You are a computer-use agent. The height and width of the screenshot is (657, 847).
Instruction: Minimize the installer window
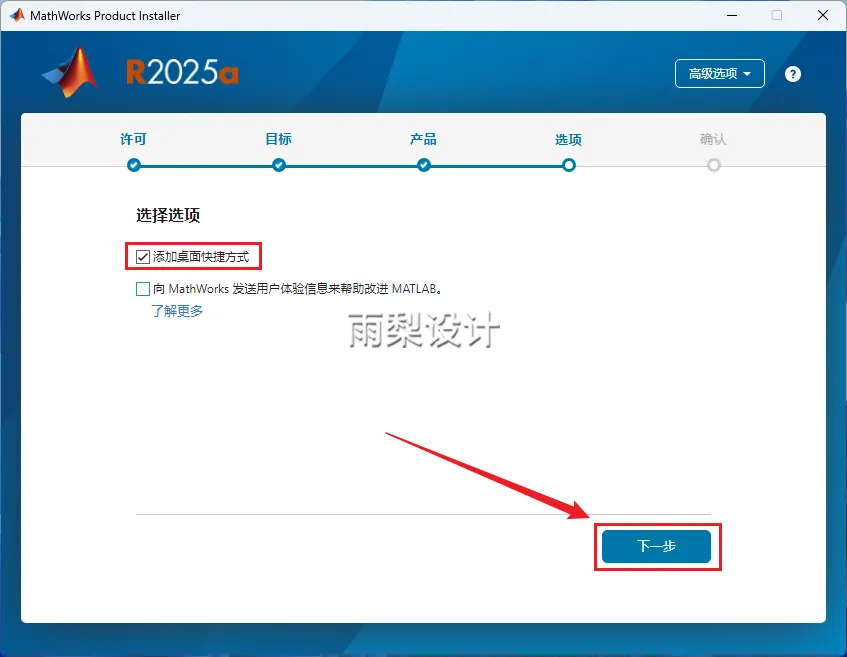[732, 15]
